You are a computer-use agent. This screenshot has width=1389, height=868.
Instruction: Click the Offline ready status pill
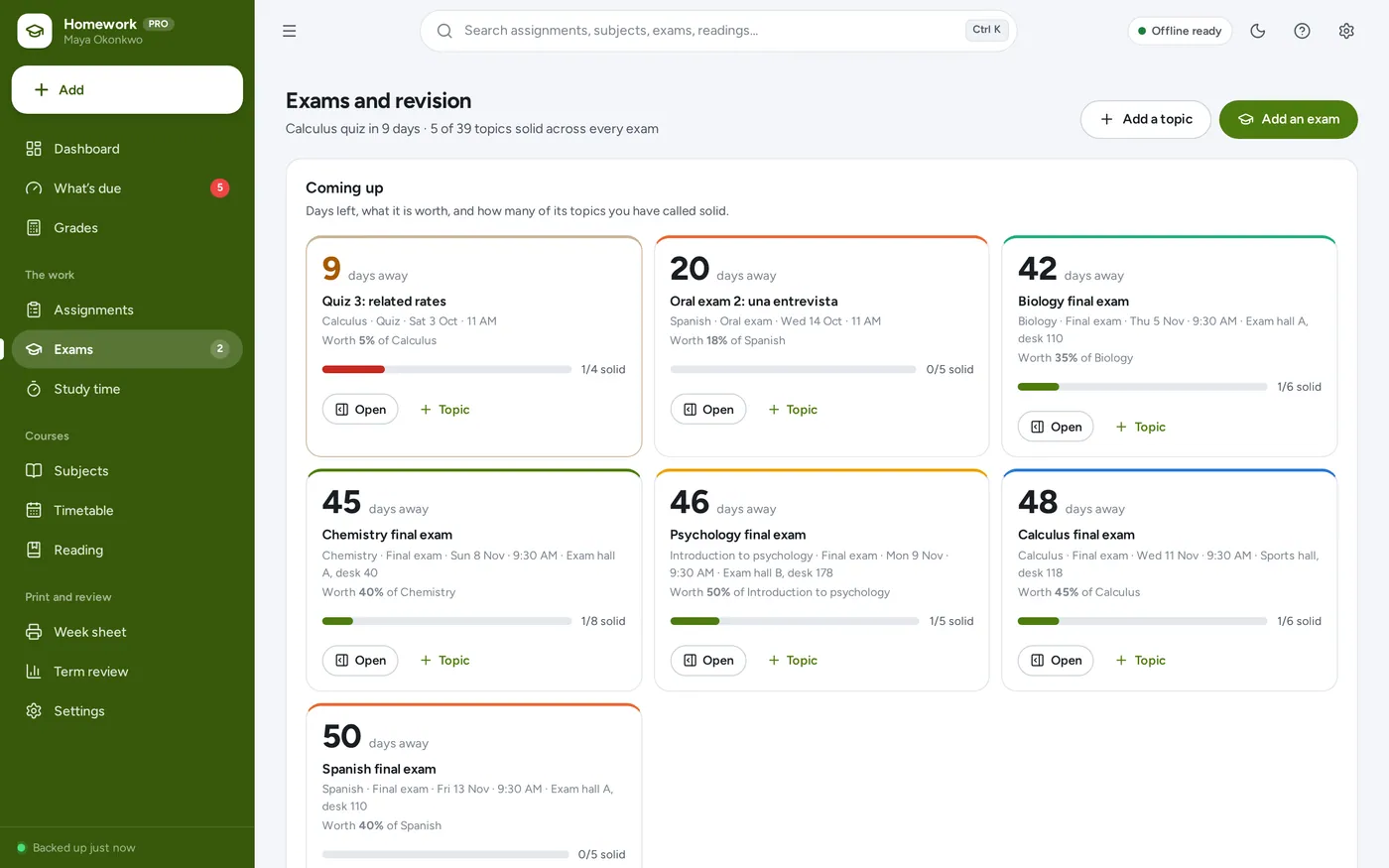(x=1180, y=31)
